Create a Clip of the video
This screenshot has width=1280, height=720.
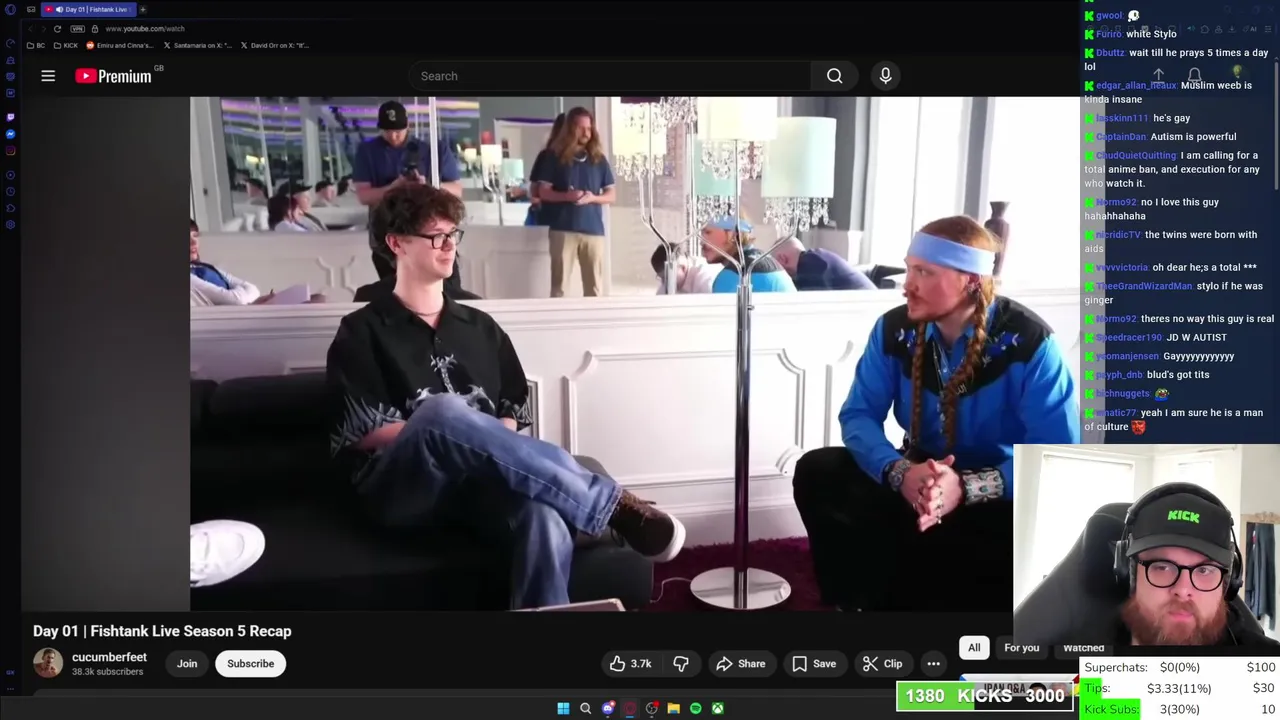[x=882, y=664]
